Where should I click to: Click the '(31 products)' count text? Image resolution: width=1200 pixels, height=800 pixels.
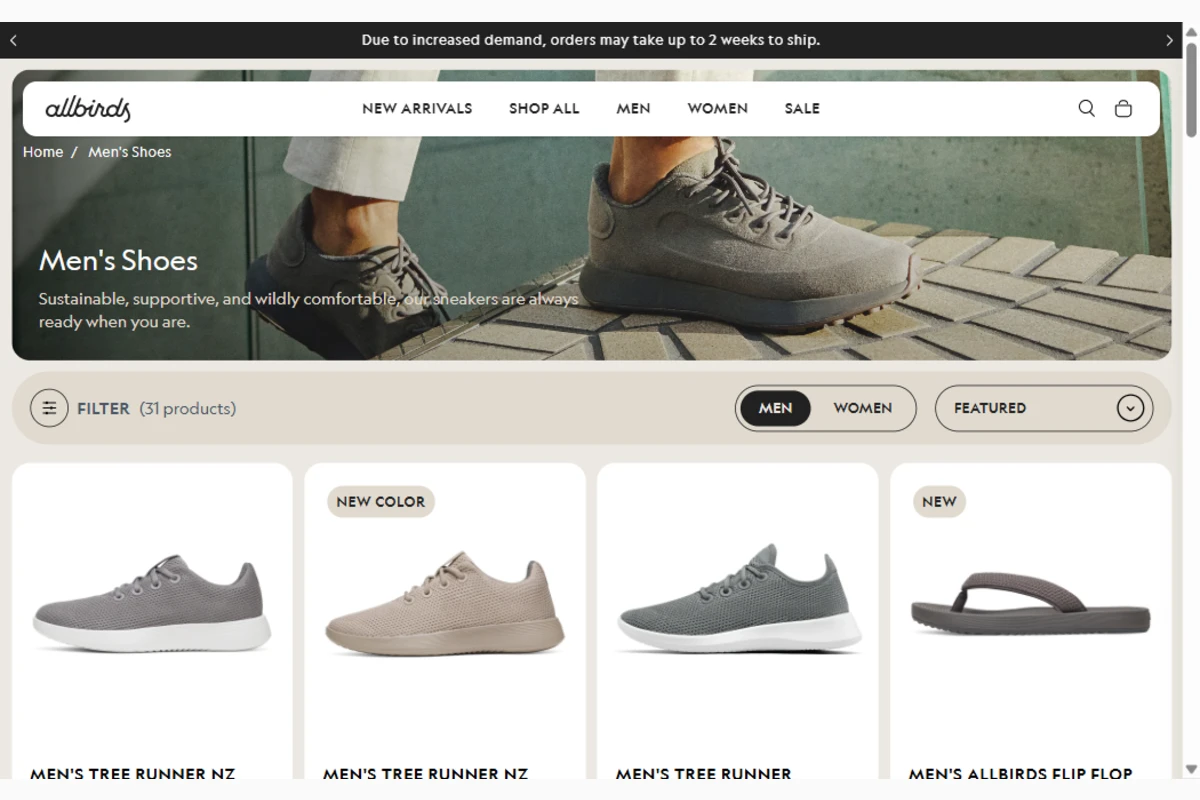pos(188,408)
